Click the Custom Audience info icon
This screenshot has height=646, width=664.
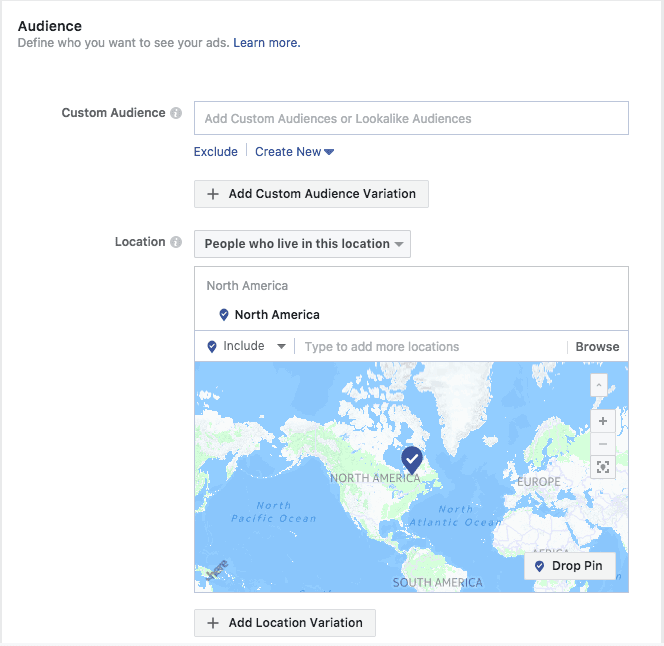(x=176, y=113)
